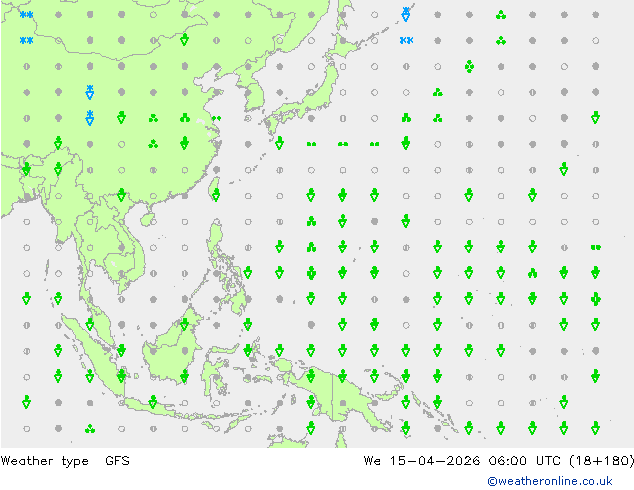
Task: Select the "GFS" model label
Action: 117,460
